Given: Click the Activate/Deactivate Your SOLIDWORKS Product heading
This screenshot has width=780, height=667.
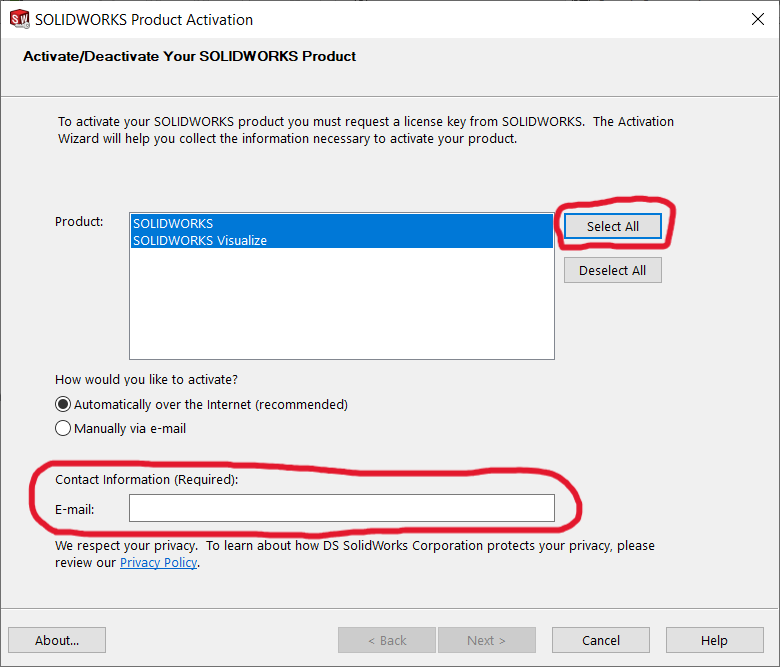Looking at the screenshot, I should tap(189, 57).
